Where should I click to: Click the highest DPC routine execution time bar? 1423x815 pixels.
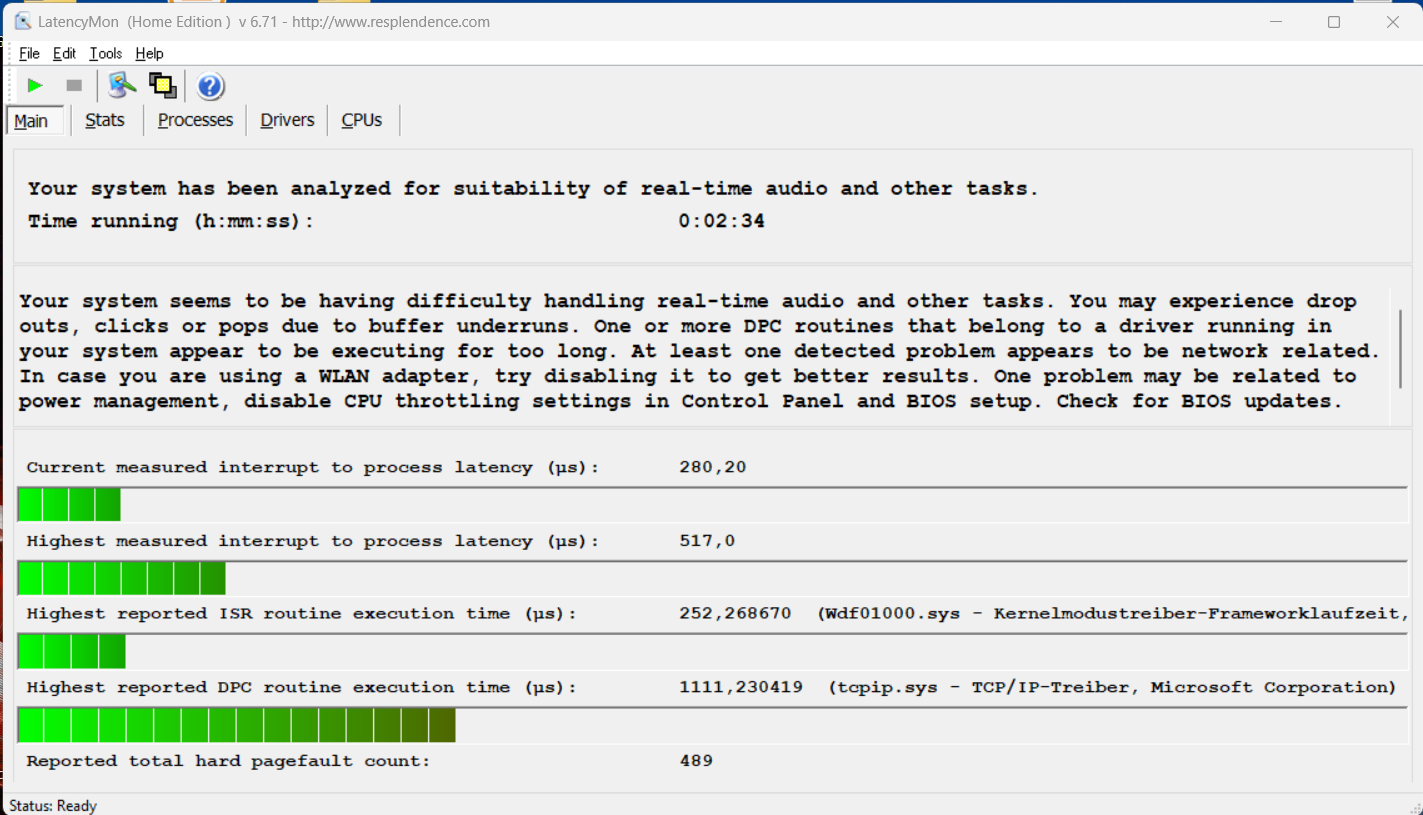point(237,725)
